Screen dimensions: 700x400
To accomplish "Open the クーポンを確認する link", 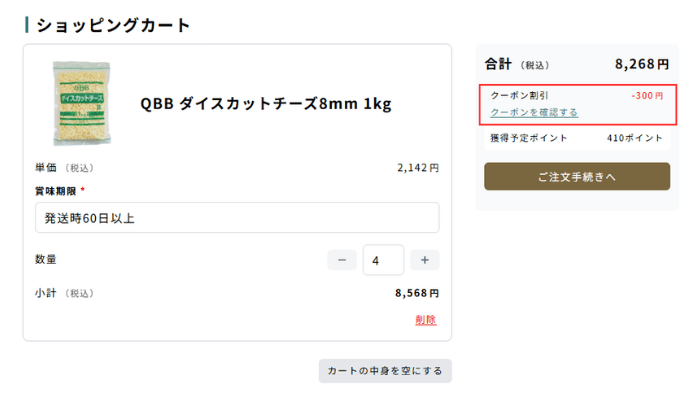I will [x=534, y=112].
